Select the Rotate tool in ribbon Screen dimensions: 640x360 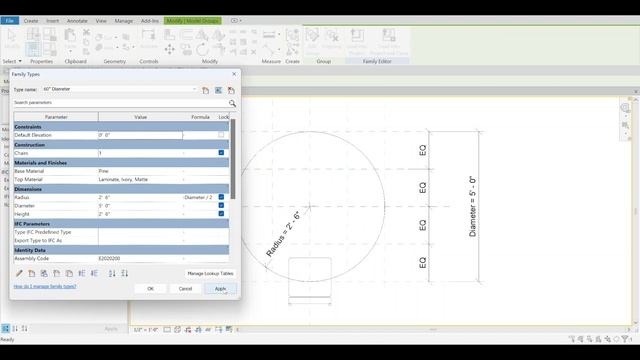click(x=202, y=50)
